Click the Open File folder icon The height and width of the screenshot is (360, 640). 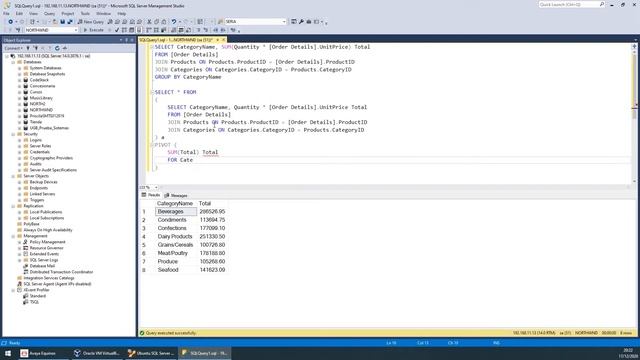pyautogui.click(x=55, y=22)
